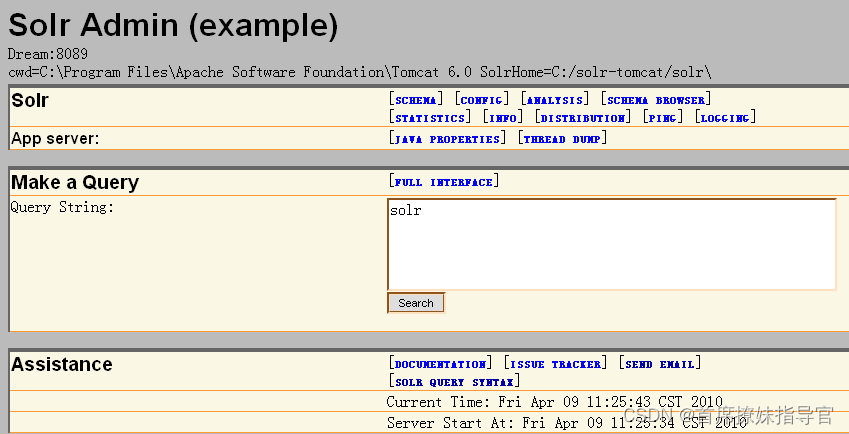Image resolution: width=849 pixels, height=434 pixels.
Task: Open JAVA PROPERTIES link
Action: tap(447, 139)
